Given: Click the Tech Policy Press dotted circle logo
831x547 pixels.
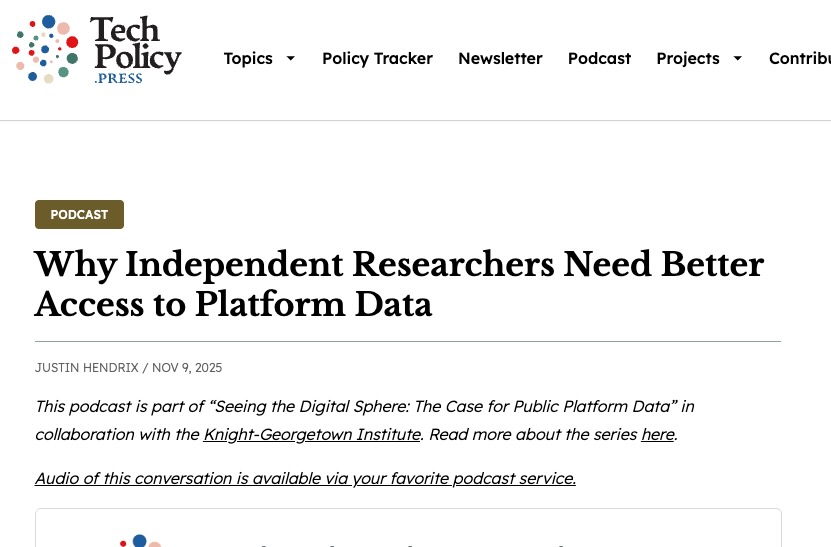Looking at the screenshot, I should (x=45, y=49).
